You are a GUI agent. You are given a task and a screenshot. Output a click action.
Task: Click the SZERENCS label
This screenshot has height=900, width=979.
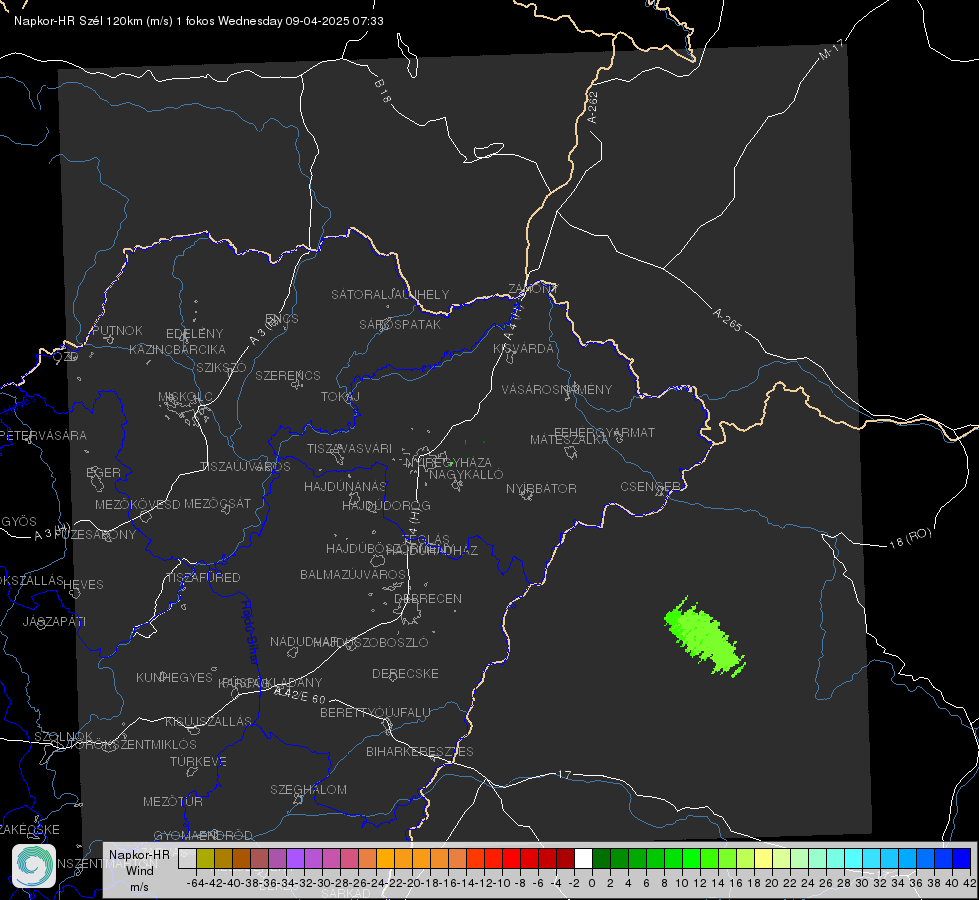pyautogui.click(x=288, y=375)
